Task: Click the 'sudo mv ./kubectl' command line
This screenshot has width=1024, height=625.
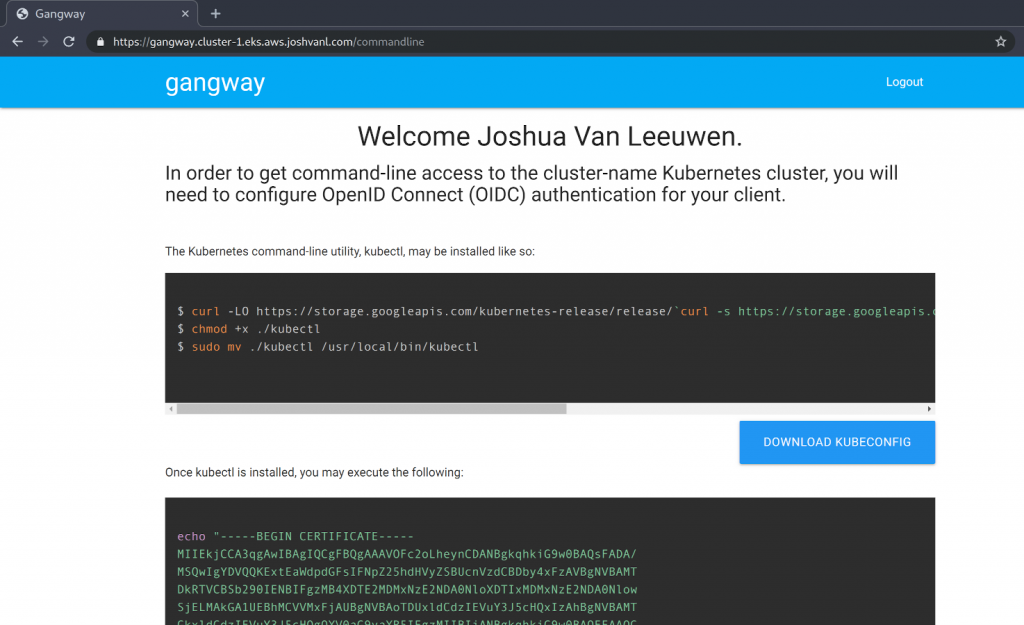Action: click(x=327, y=347)
